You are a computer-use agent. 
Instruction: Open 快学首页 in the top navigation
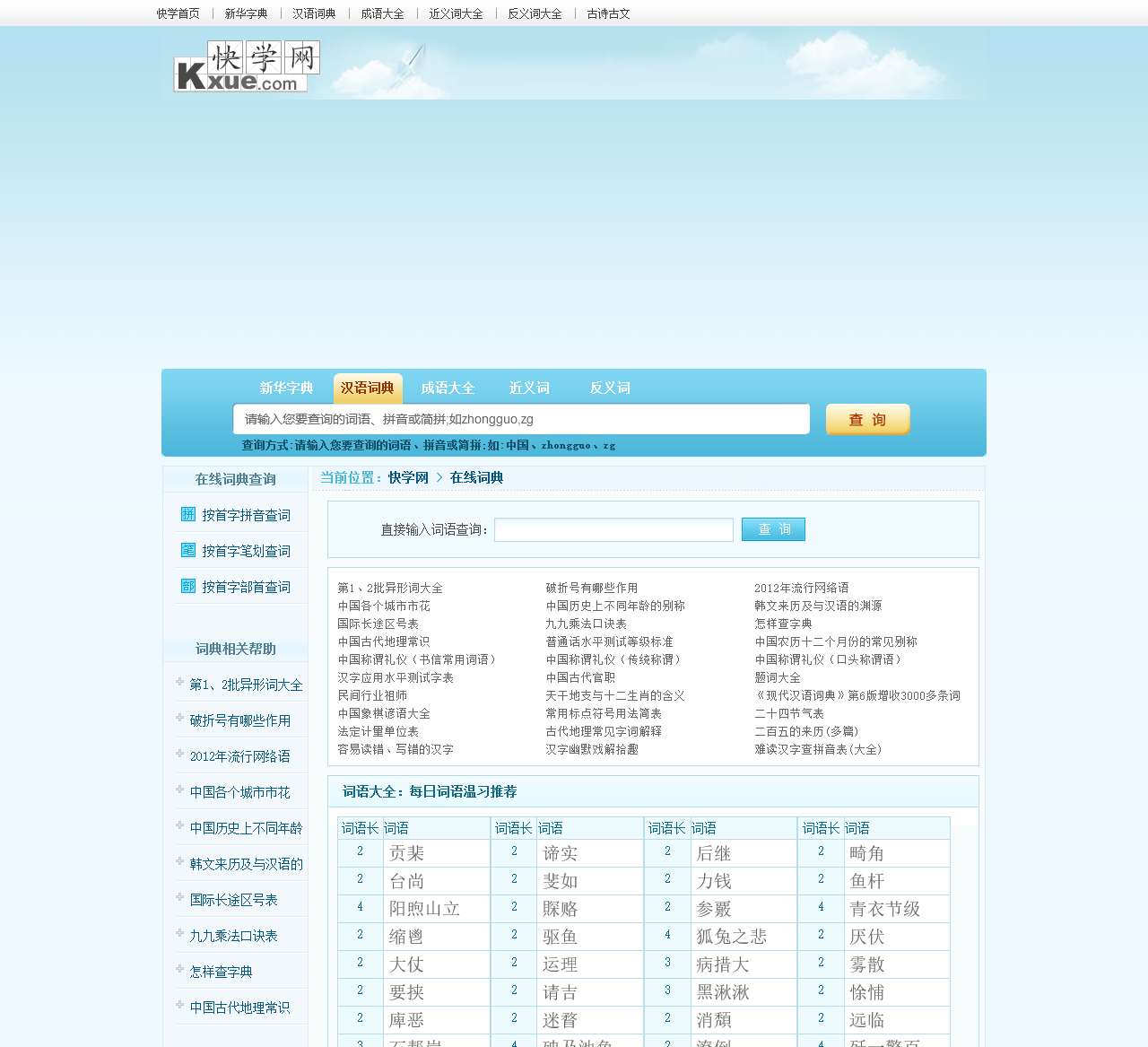178,13
